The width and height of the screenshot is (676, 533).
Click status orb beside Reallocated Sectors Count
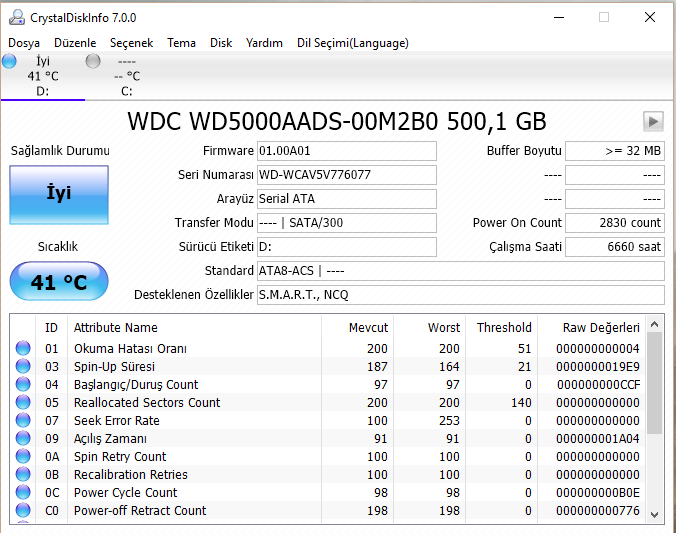[x=23, y=403]
